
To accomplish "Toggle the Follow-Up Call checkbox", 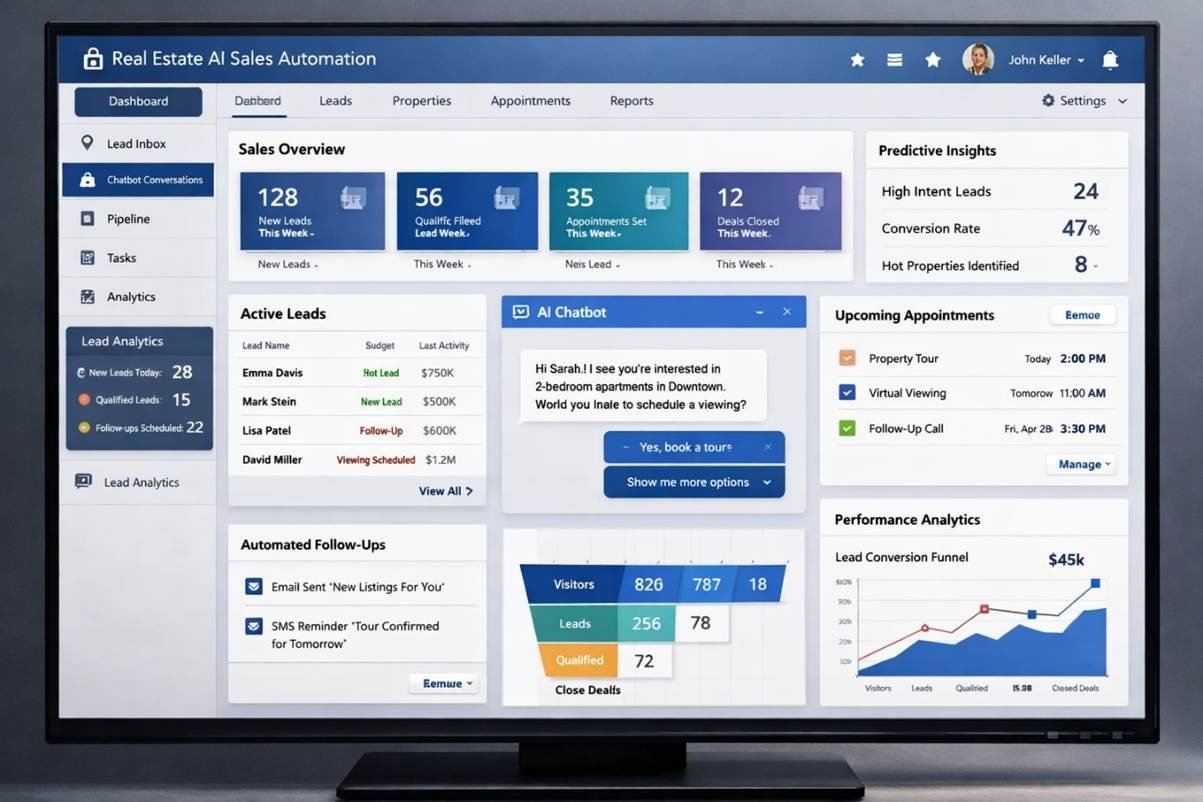I will pyautogui.click(x=847, y=428).
